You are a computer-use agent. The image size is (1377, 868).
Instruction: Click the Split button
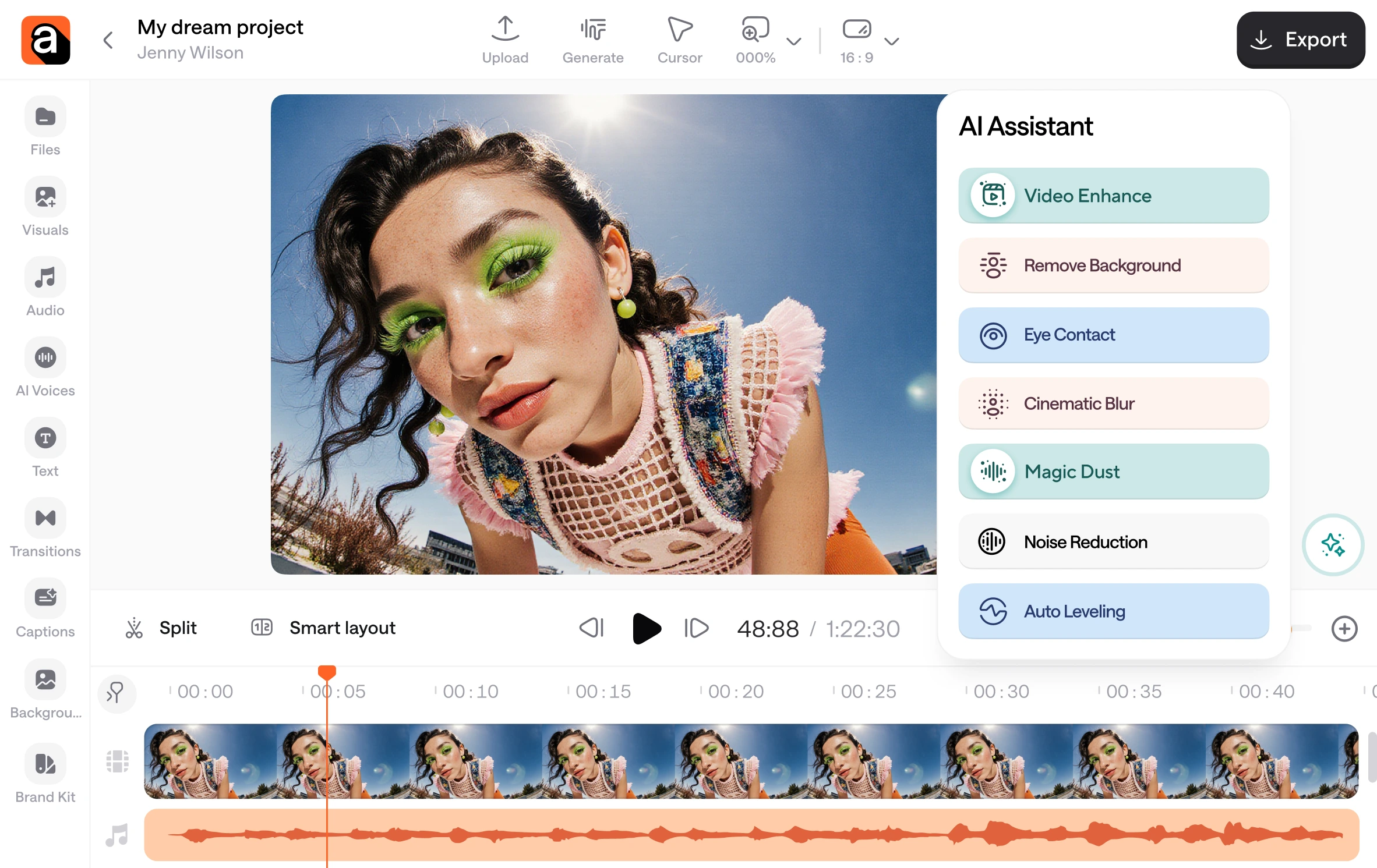point(161,628)
